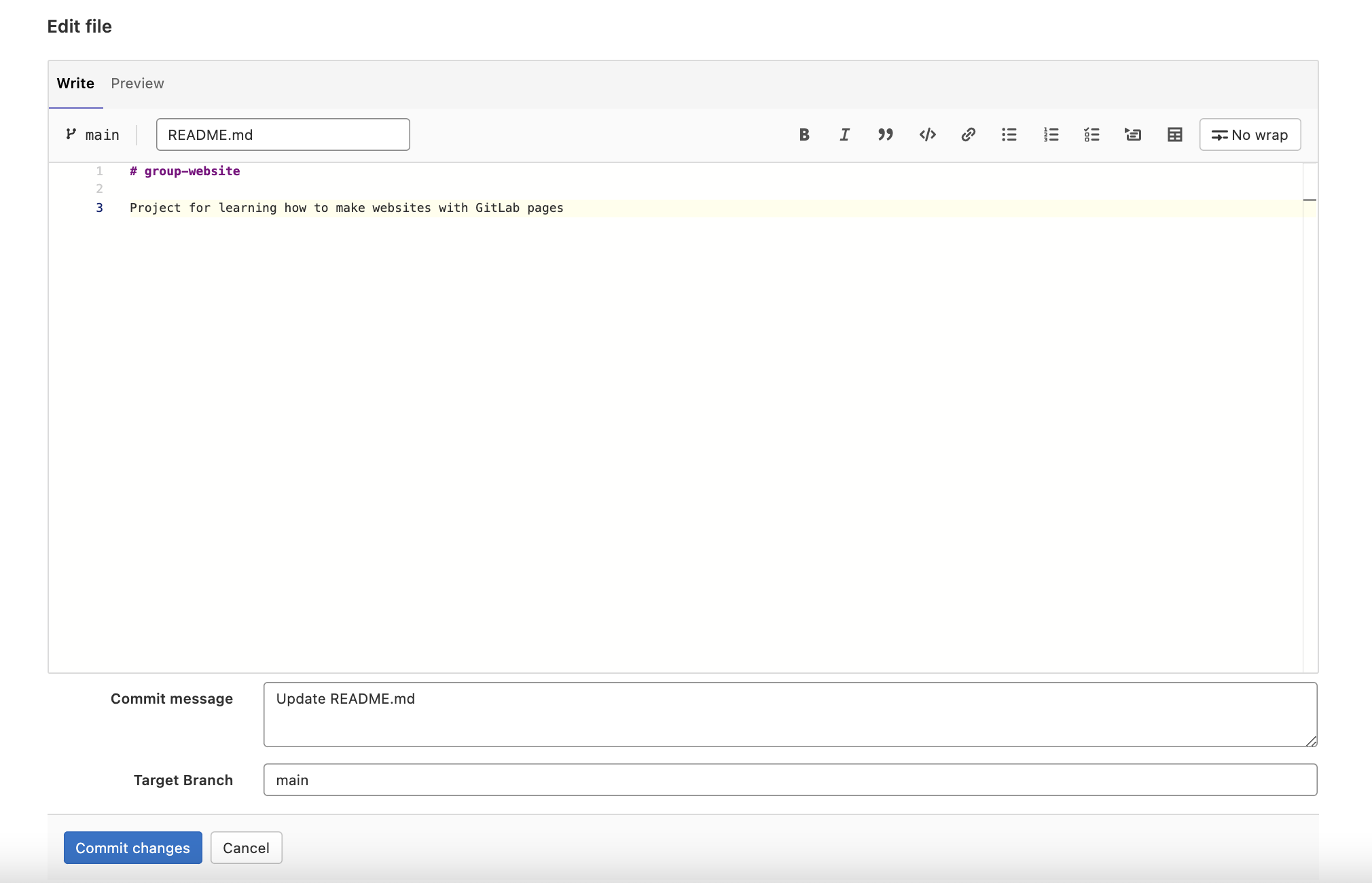Insert a table
This screenshot has height=883, width=1372.
[x=1174, y=134]
